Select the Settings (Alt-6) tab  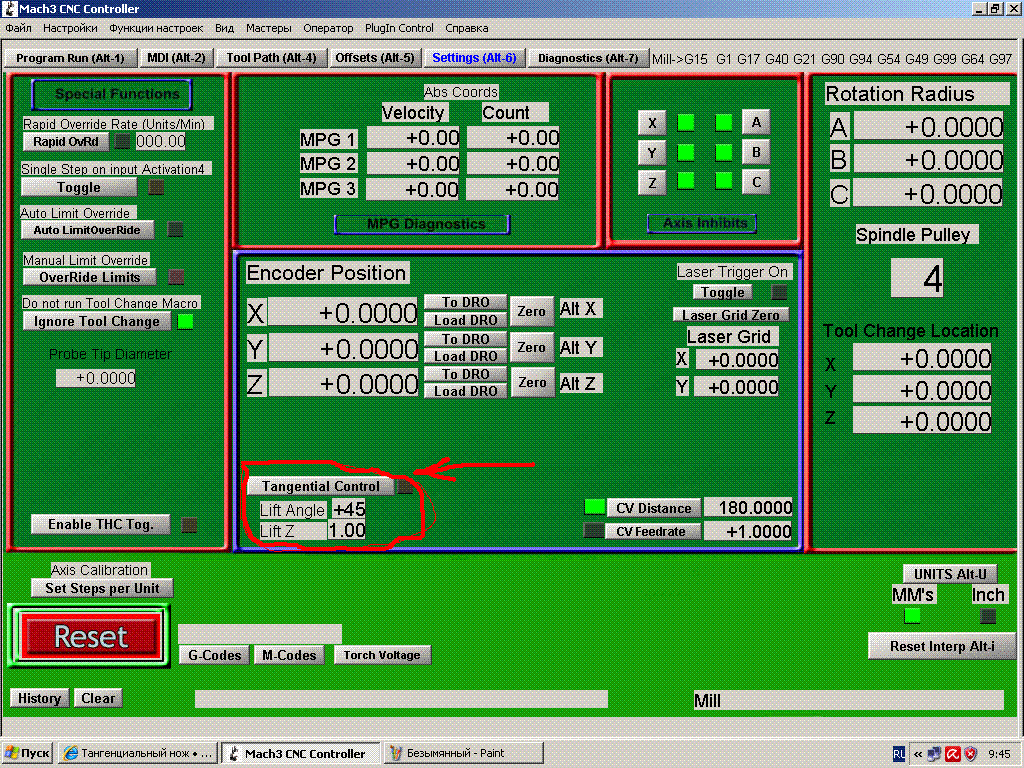474,58
